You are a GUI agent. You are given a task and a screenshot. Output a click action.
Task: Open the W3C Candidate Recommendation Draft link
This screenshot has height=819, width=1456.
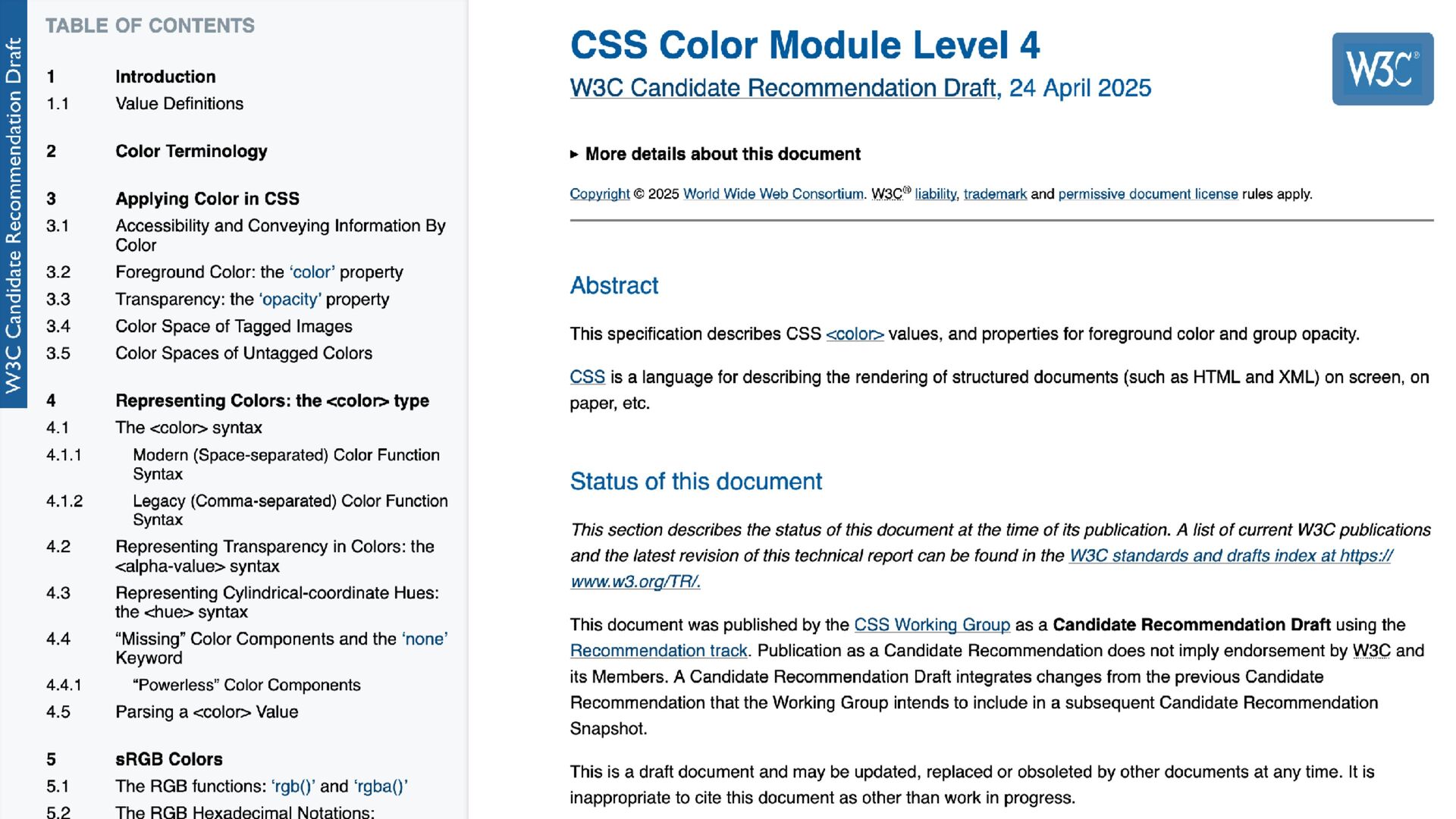783,88
